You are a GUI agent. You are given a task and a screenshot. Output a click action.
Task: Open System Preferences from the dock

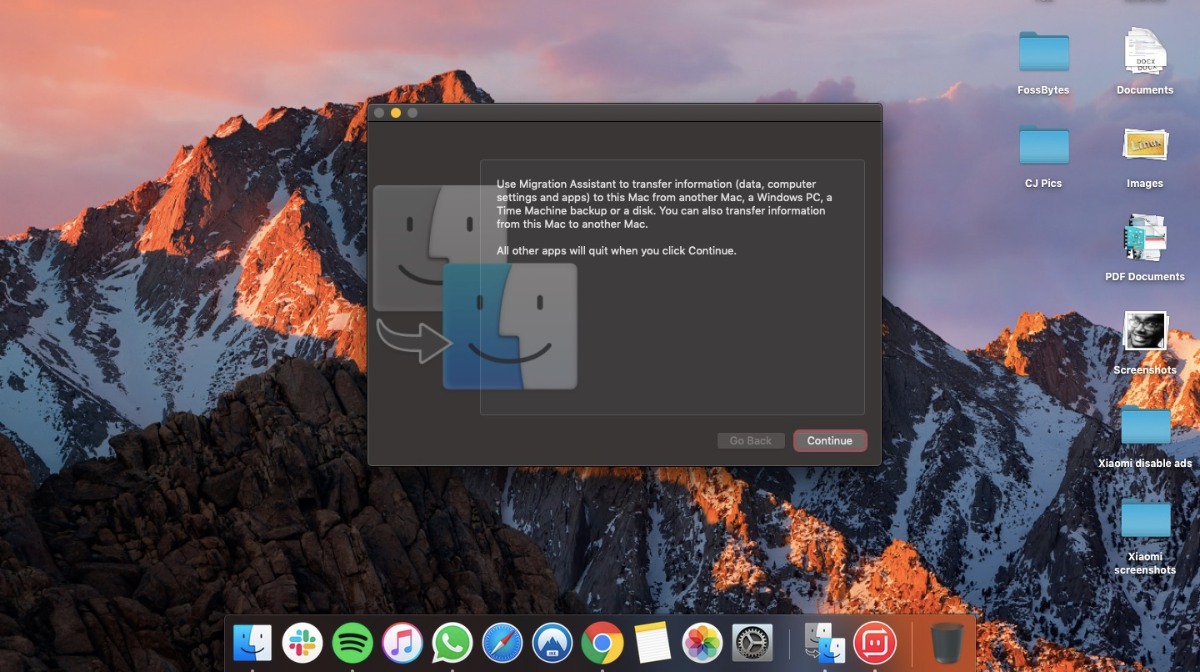pyautogui.click(x=752, y=642)
